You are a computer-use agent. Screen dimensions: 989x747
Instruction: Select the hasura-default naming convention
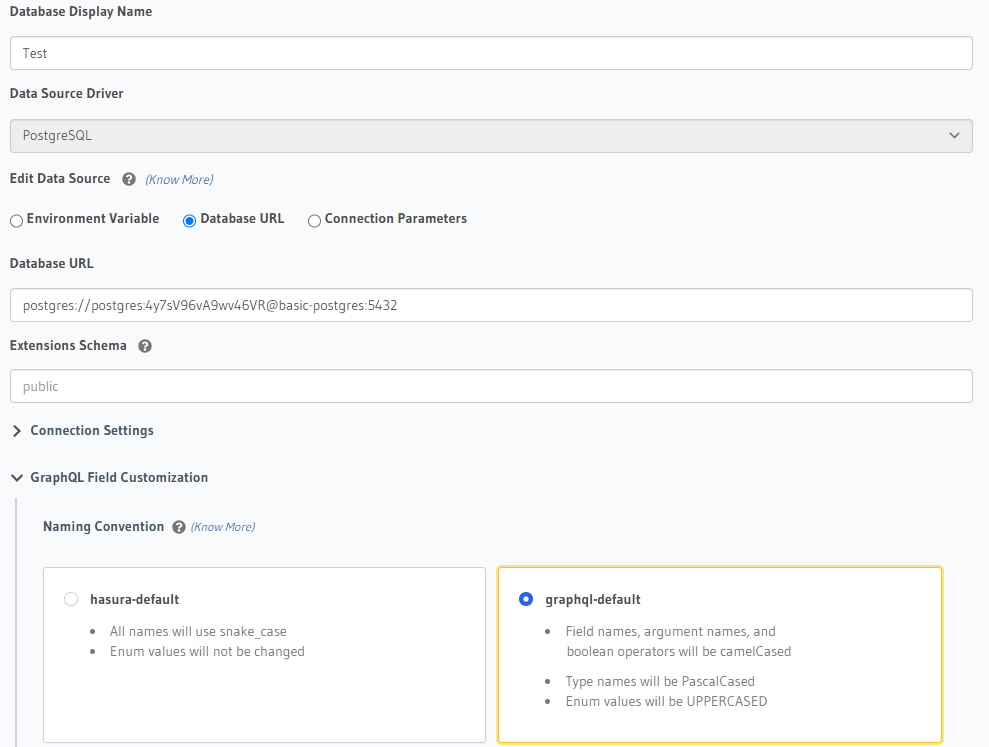pos(70,599)
